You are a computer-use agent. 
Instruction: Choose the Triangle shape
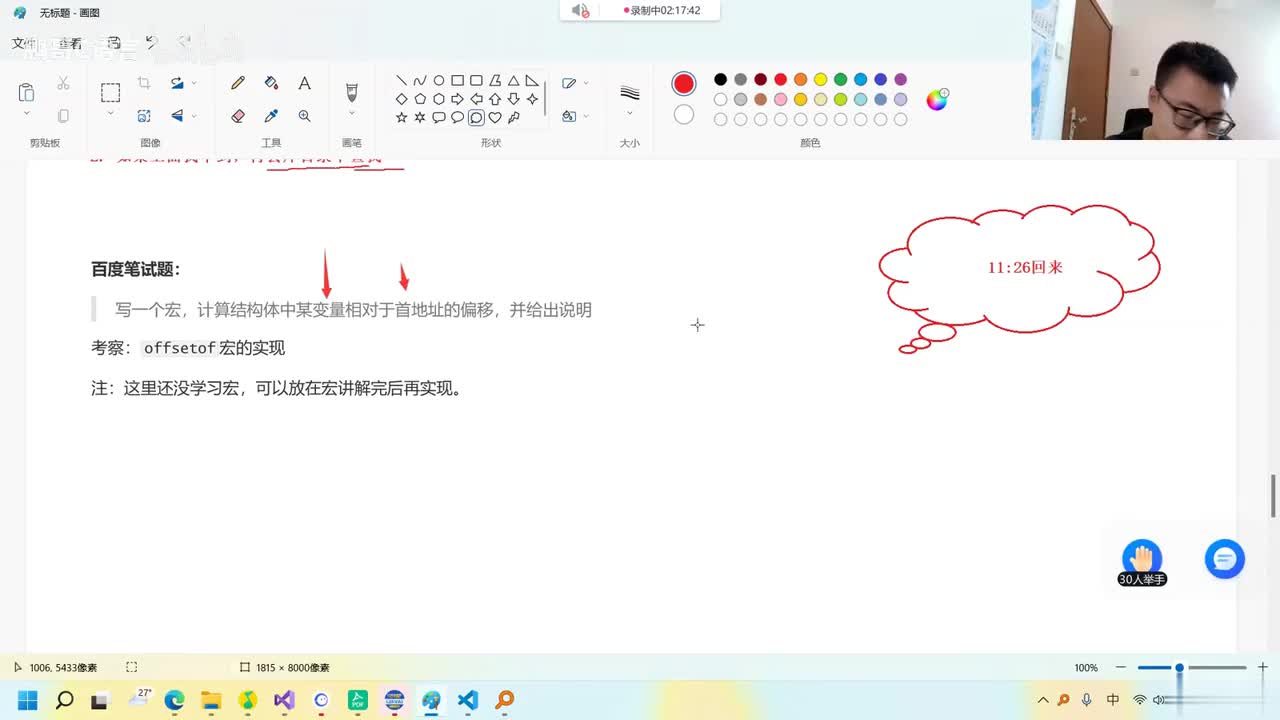513,81
